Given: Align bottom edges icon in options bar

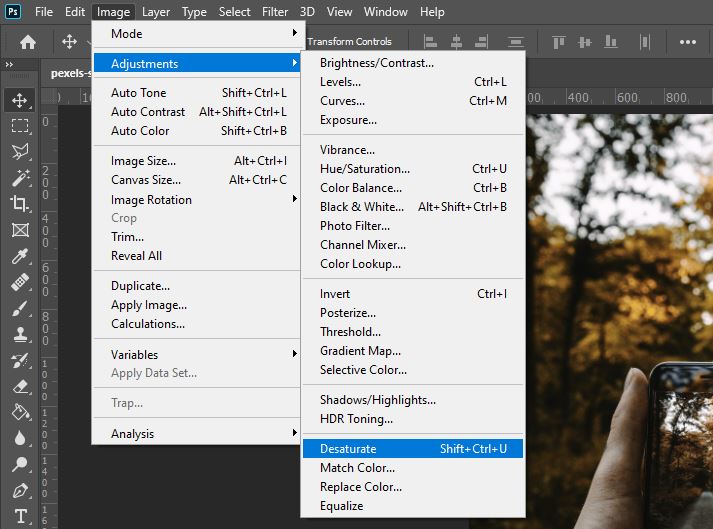Looking at the screenshot, I should click(610, 42).
